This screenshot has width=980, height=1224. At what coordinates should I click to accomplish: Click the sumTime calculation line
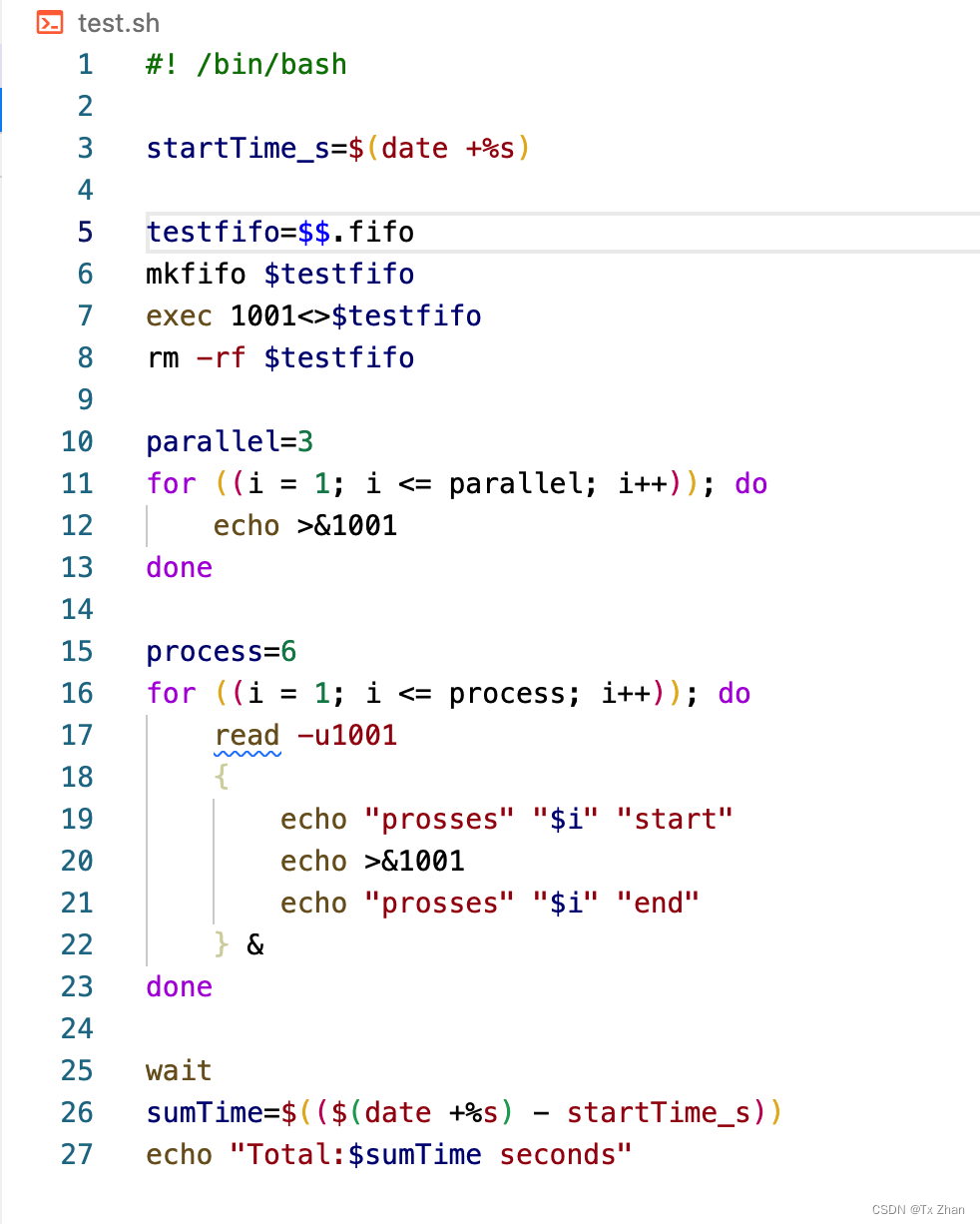[x=465, y=1112]
